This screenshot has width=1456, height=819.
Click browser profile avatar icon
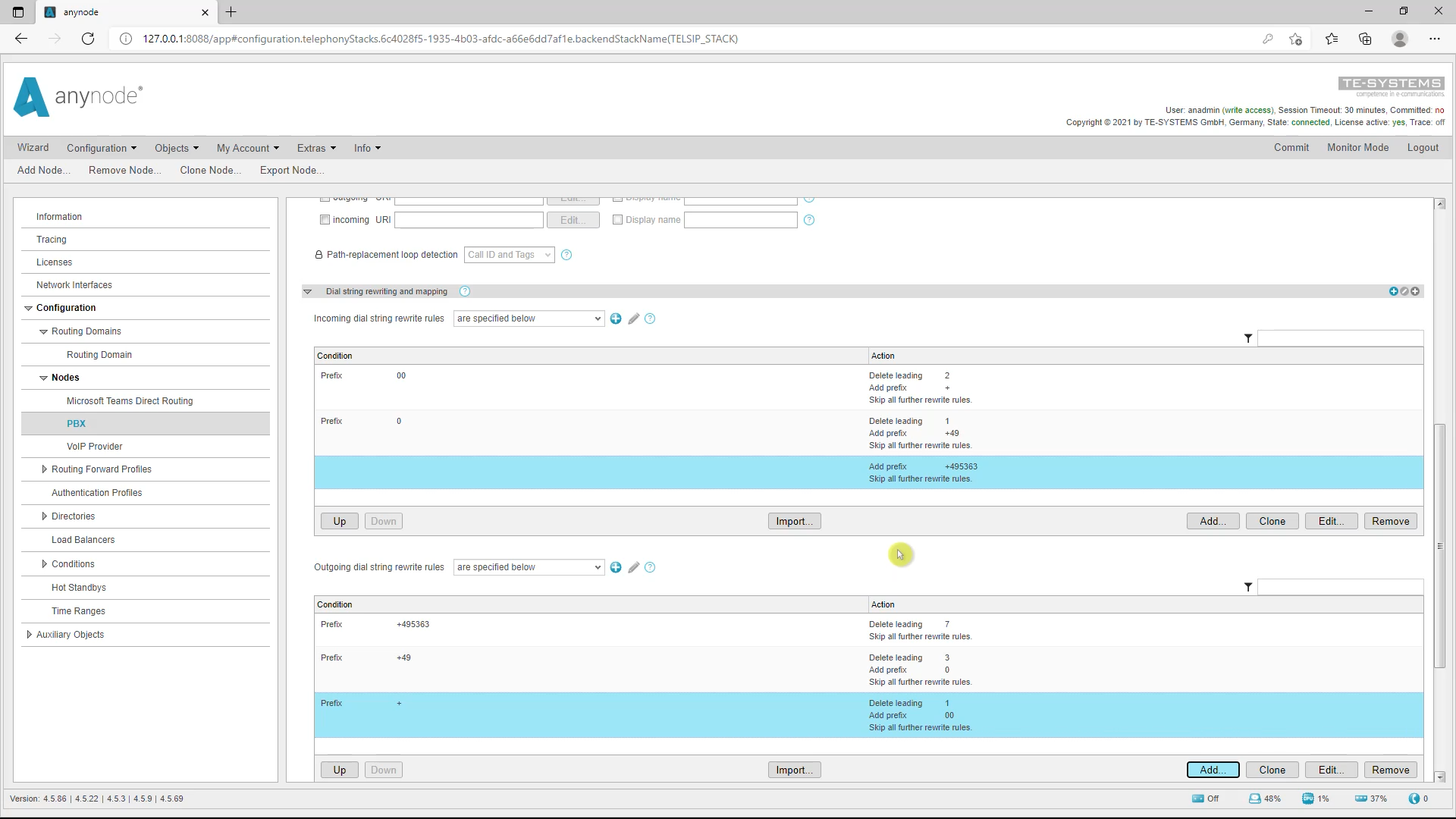click(x=1400, y=39)
